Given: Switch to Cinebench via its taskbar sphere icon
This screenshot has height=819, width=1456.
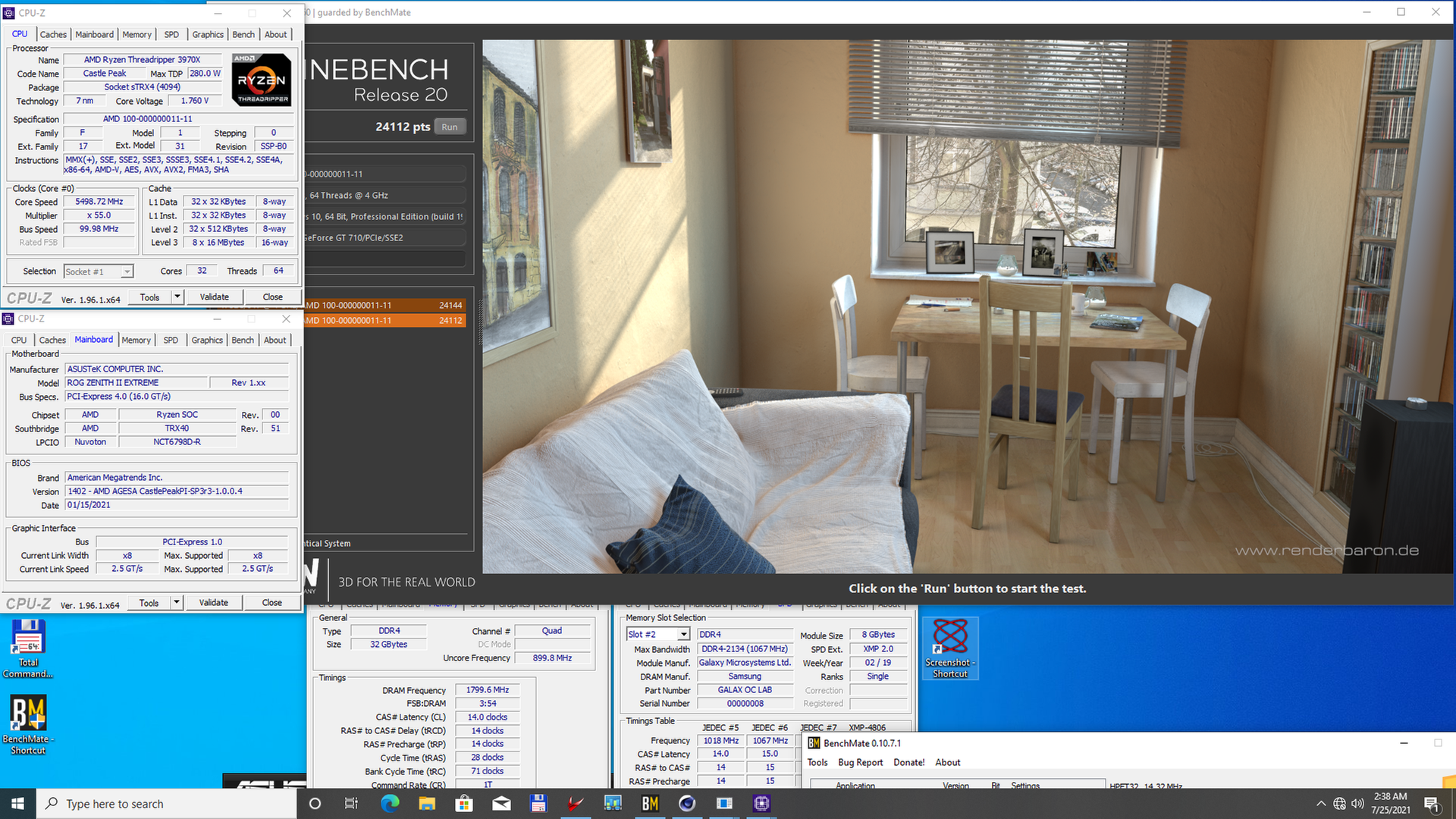Looking at the screenshot, I should pyautogui.click(x=687, y=804).
